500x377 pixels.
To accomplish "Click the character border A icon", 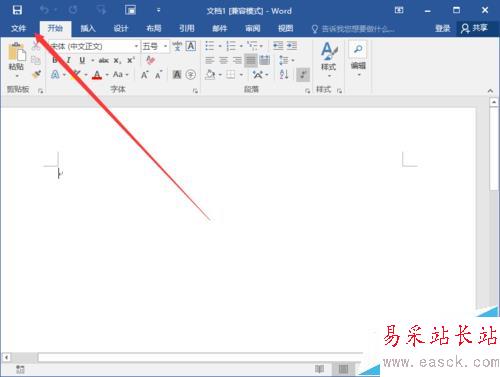I will 191,46.
